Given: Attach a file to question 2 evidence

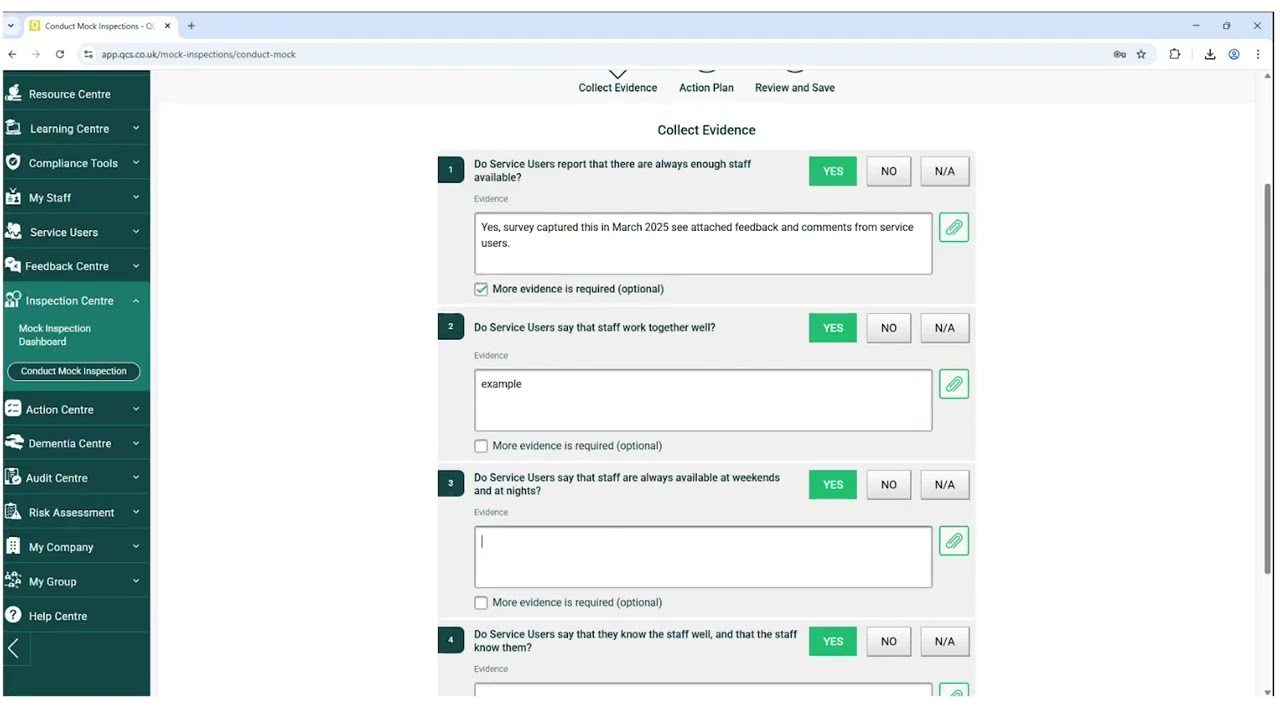Looking at the screenshot, I should point(954,384).
